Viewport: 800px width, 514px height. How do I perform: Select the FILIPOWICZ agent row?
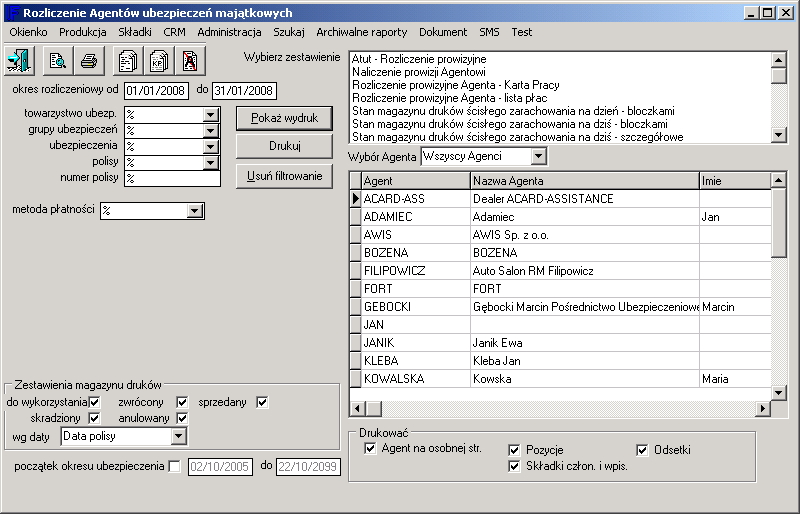[560, 271]
